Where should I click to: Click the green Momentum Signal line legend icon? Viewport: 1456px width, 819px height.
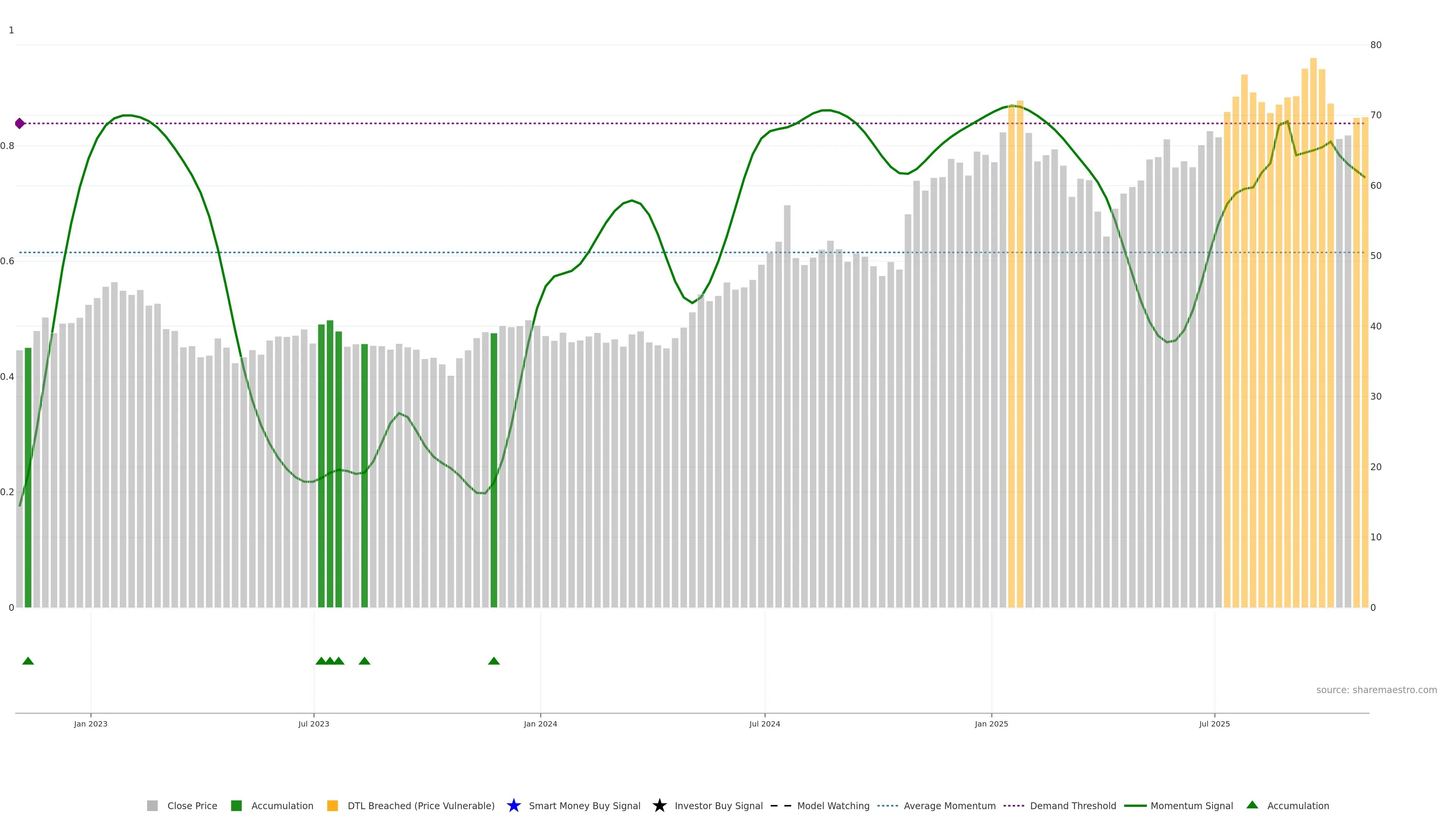(x=1135, y=805)
